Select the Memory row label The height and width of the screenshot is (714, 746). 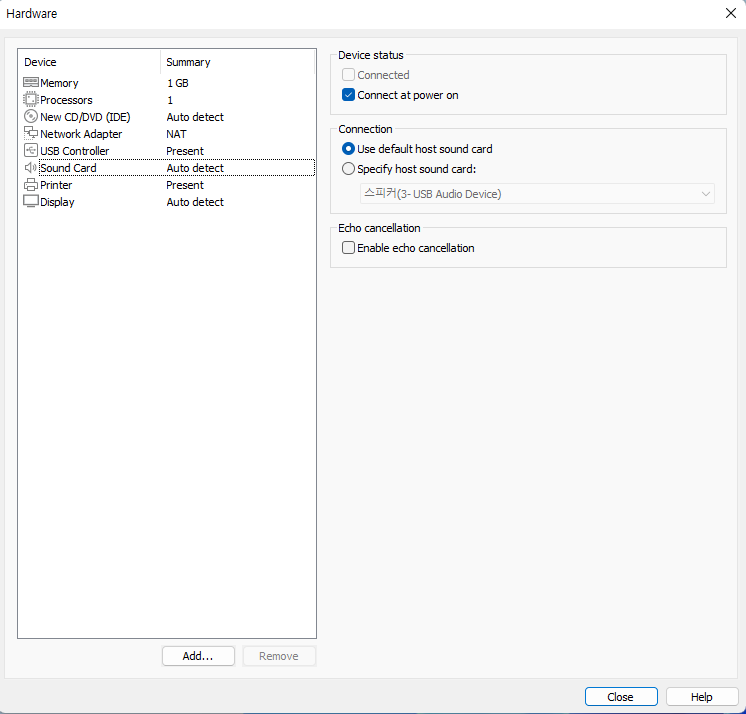(x=59, y=83)
